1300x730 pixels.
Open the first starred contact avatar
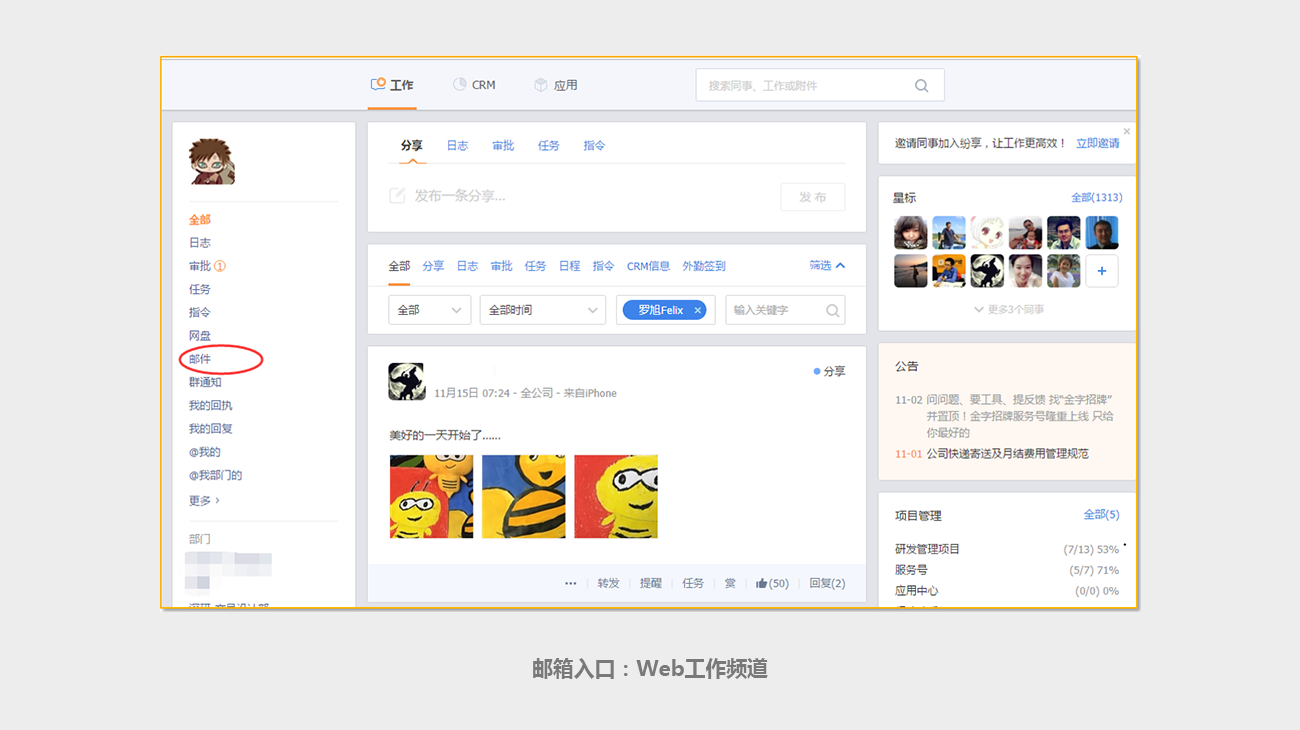point(911,233)
